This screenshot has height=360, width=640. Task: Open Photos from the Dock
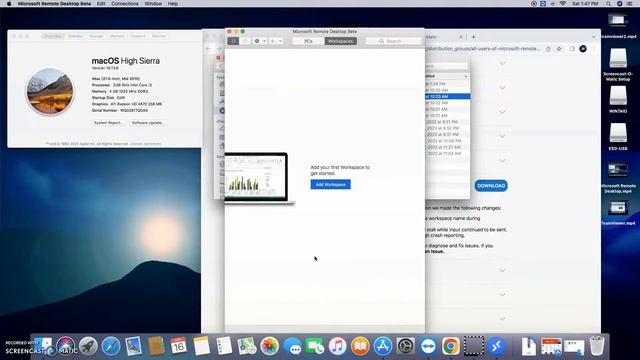[269, 346]
